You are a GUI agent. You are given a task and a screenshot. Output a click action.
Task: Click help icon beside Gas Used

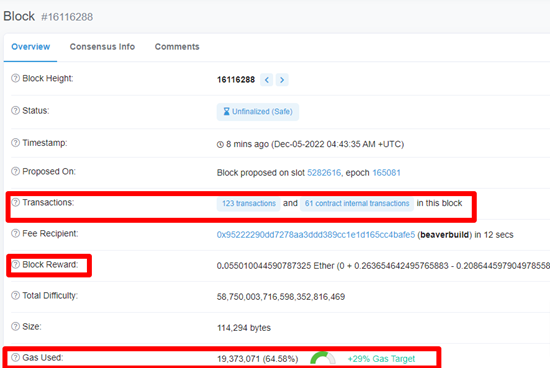15,357
